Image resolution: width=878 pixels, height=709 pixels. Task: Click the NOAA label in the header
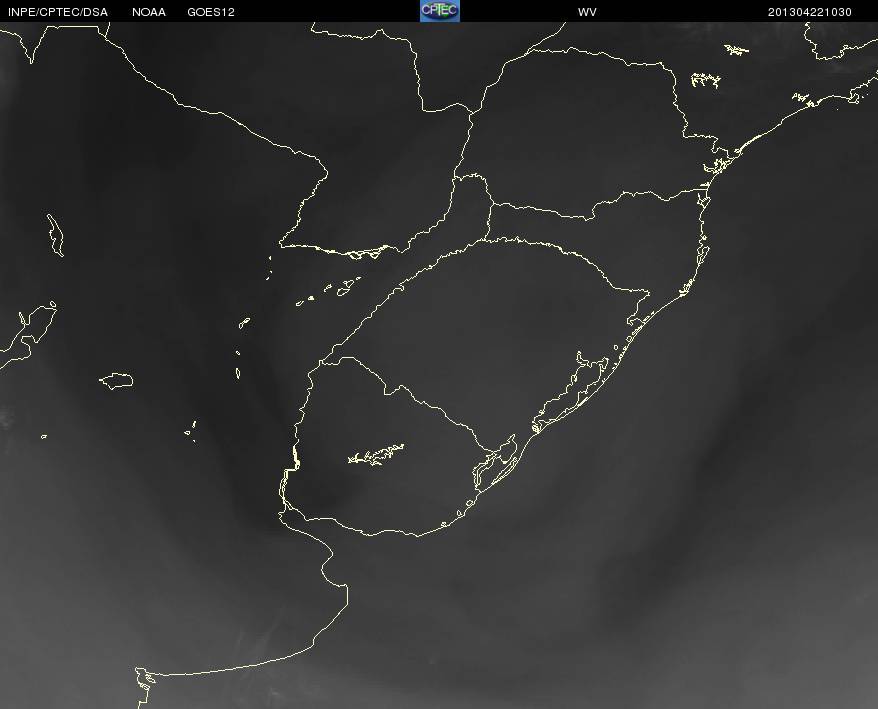coord(149,12)
